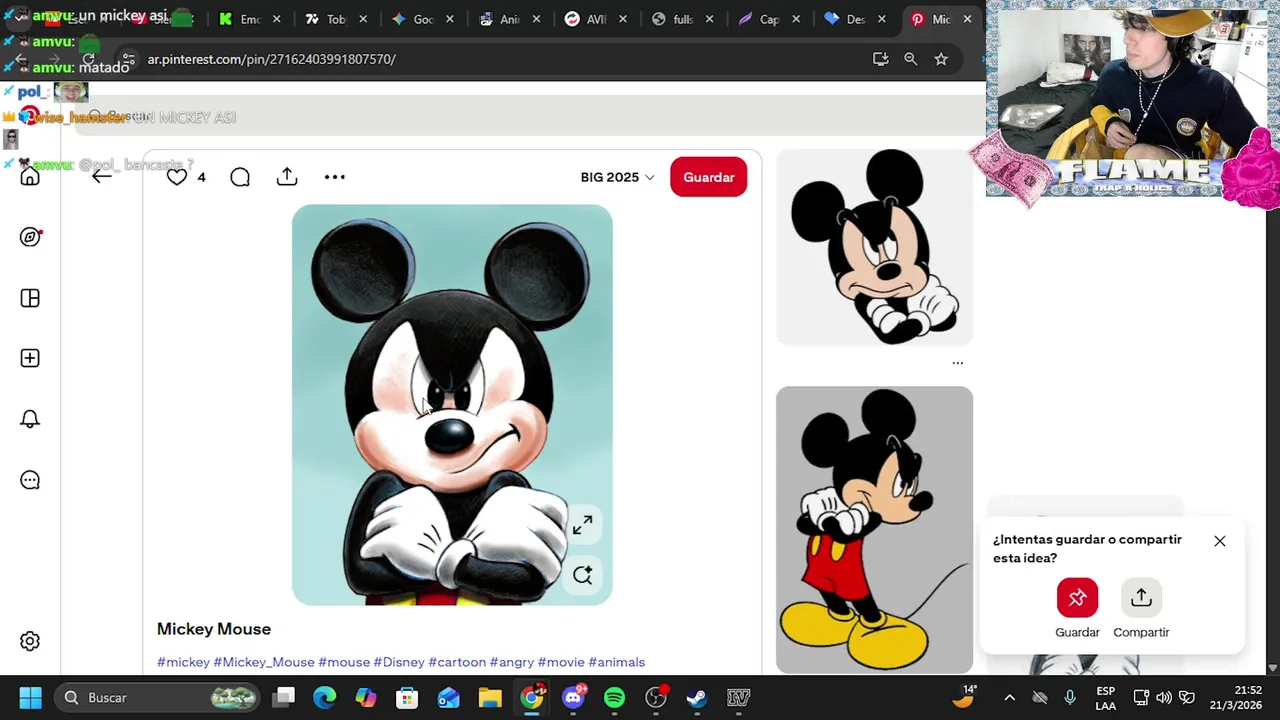Open volume control in system tray
Viewport: 1280px width, 720px height.
[1164, 698]
